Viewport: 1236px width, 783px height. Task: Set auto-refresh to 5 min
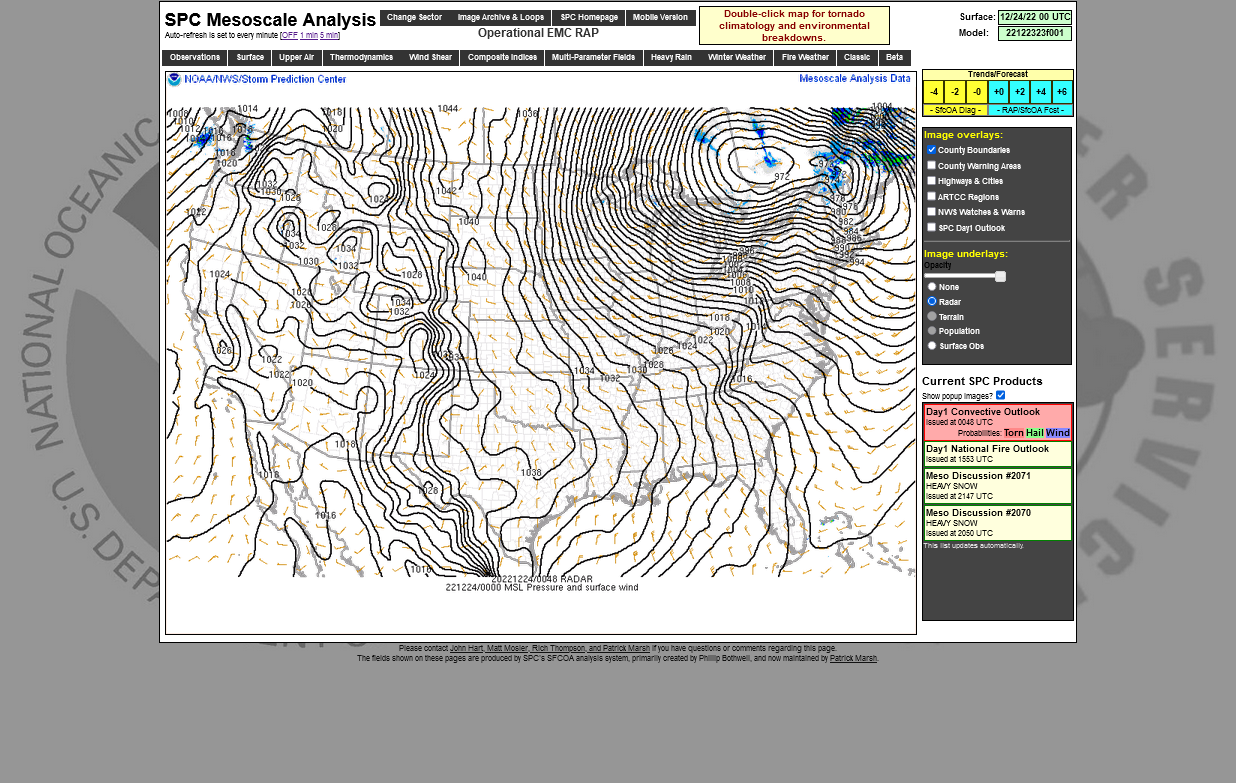[x=329, y=36]
